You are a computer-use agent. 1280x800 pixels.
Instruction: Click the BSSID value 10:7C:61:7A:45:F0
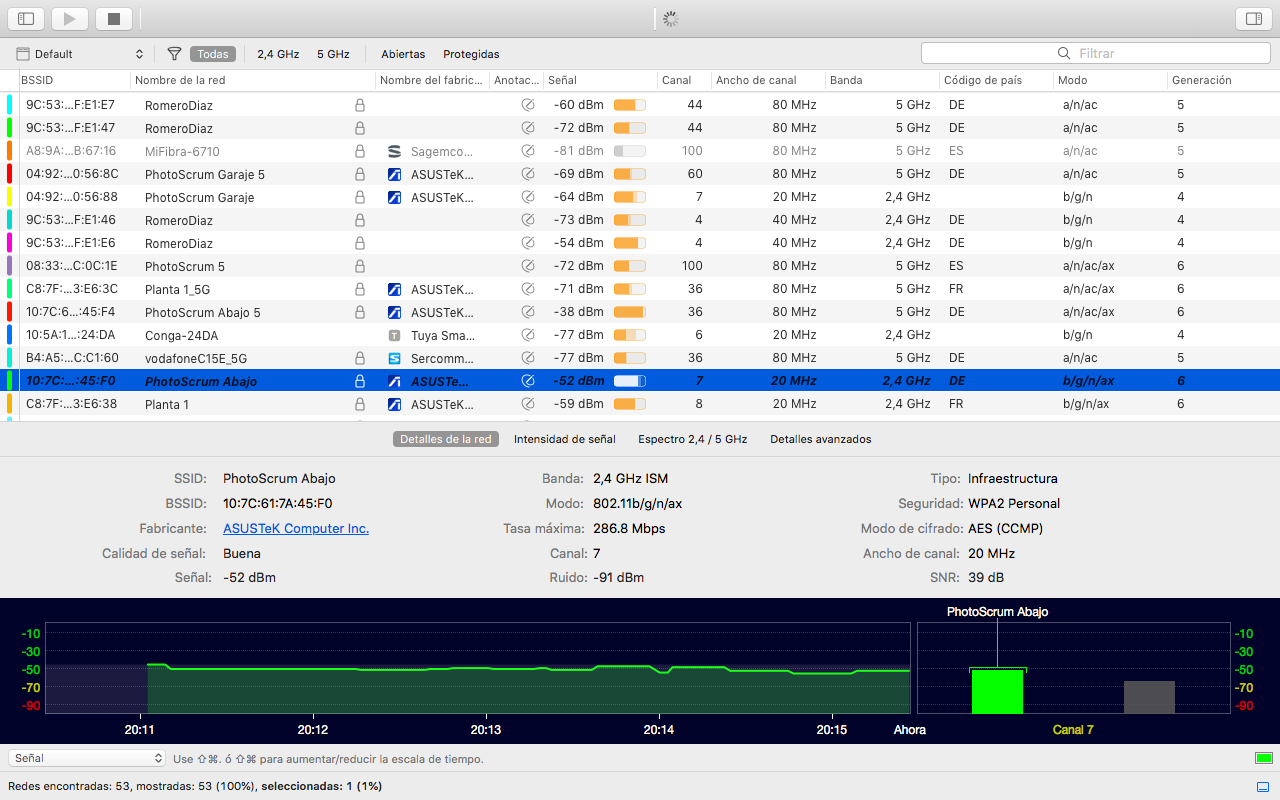click(x=278, y=503)
